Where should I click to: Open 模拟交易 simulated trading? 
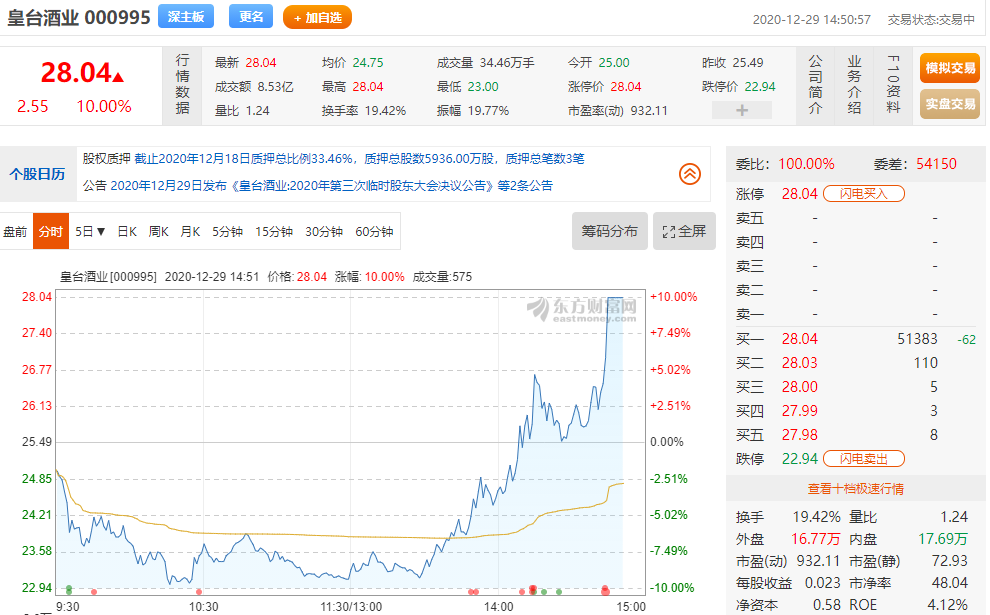click(950, 68)
